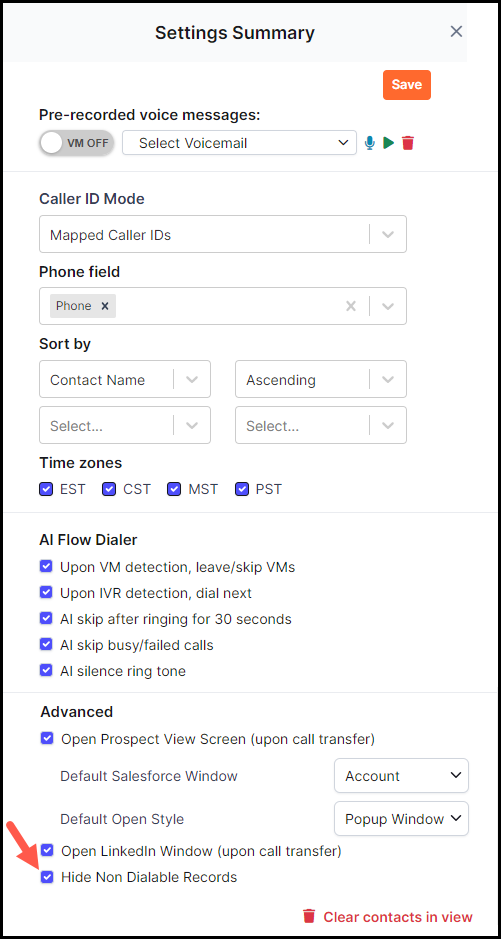501x939 pixels.
Task: Disable Hide Non Dialable Records
Action: (46, 877)
